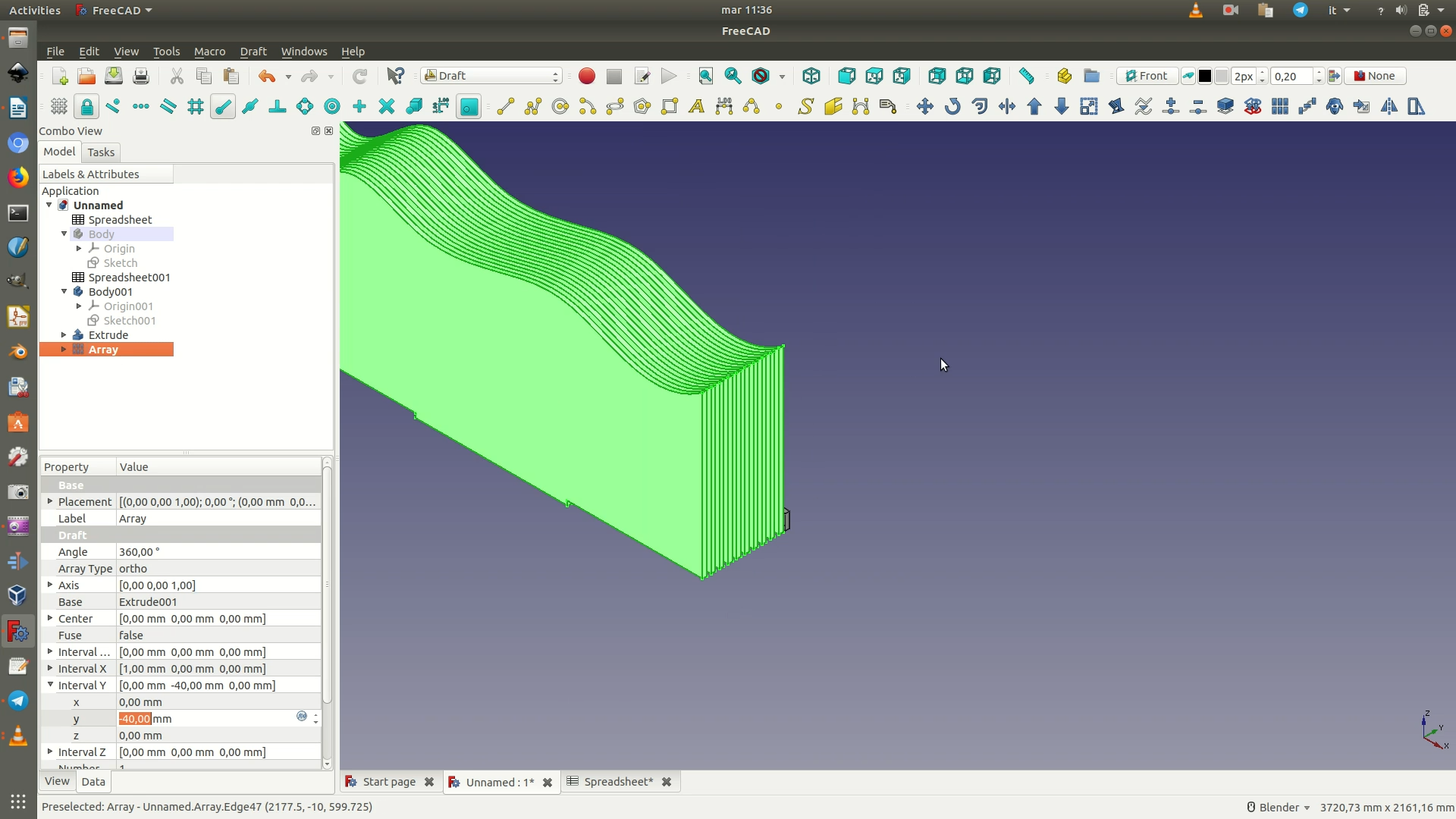Image resolution: width=1456 pixels, height=819 pixels.
Task: Select the Draft Line tool
Action: [x=506, y=106]
